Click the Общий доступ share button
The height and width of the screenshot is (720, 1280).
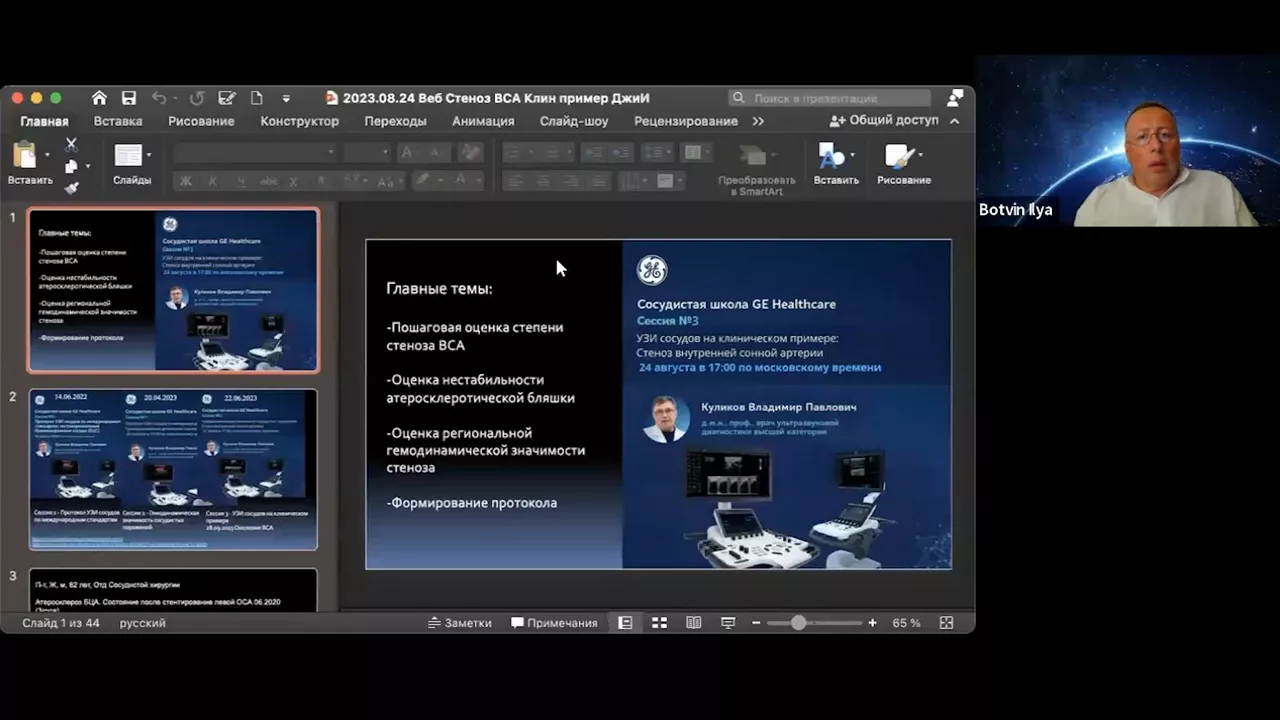point(884,120)
